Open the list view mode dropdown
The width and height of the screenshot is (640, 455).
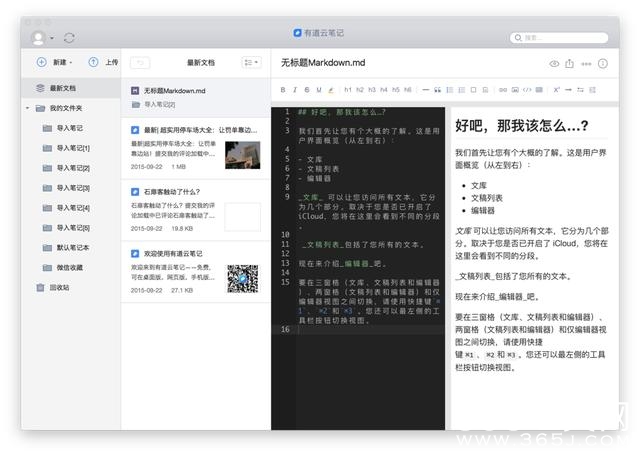click(x=250, y=62)
